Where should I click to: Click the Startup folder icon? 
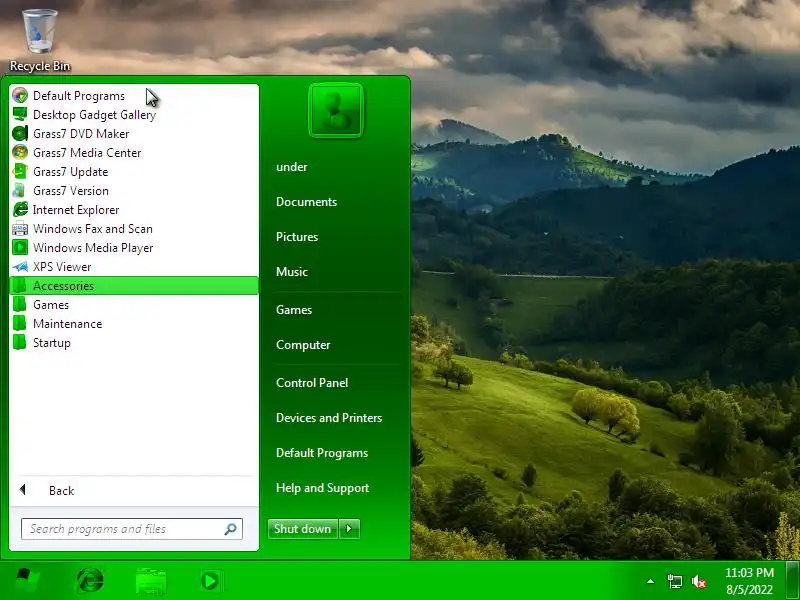click(x=20, y=343)
